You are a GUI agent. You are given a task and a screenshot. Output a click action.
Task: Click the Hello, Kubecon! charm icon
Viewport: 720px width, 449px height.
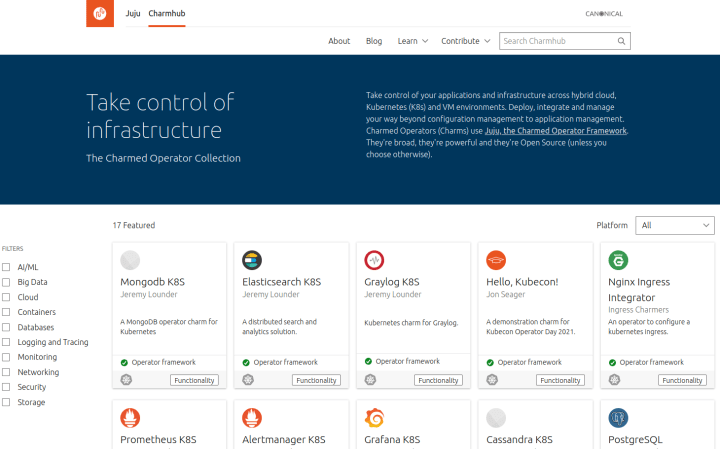496,260
